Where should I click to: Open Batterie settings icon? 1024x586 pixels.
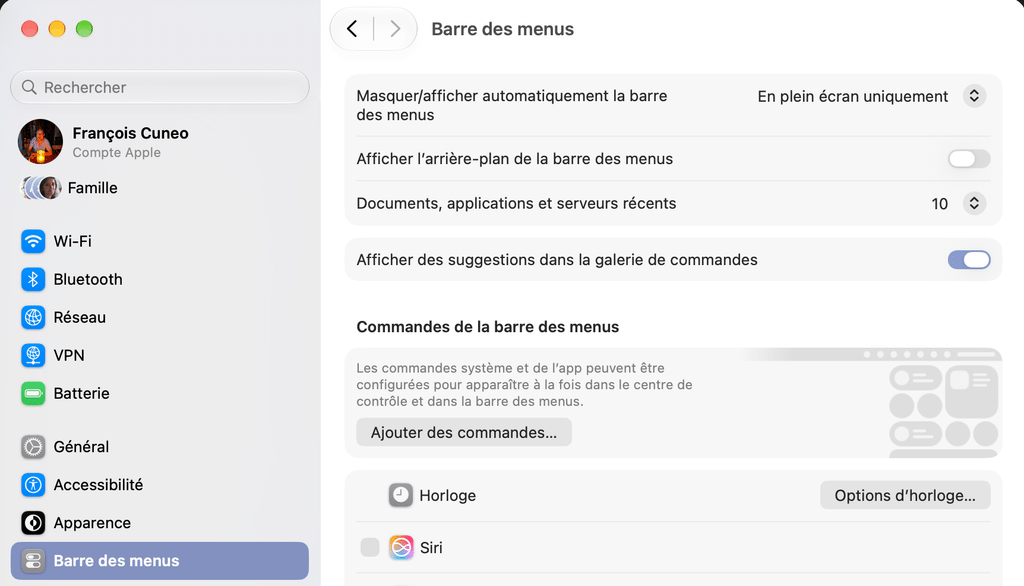tap(33, 393)
